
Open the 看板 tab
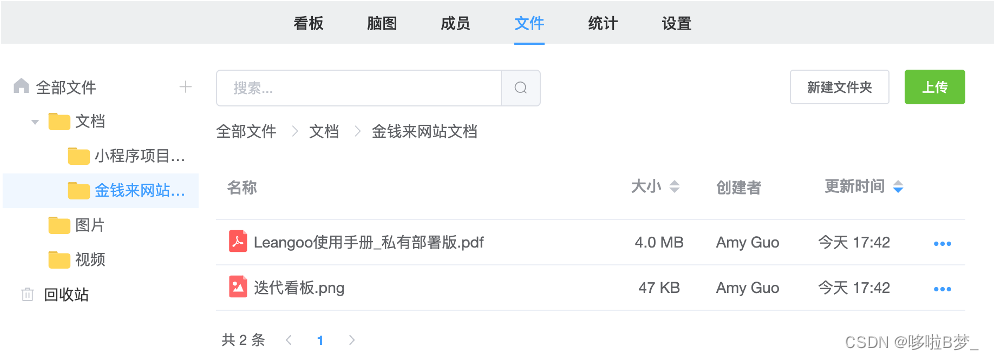(x=309, y=24)
